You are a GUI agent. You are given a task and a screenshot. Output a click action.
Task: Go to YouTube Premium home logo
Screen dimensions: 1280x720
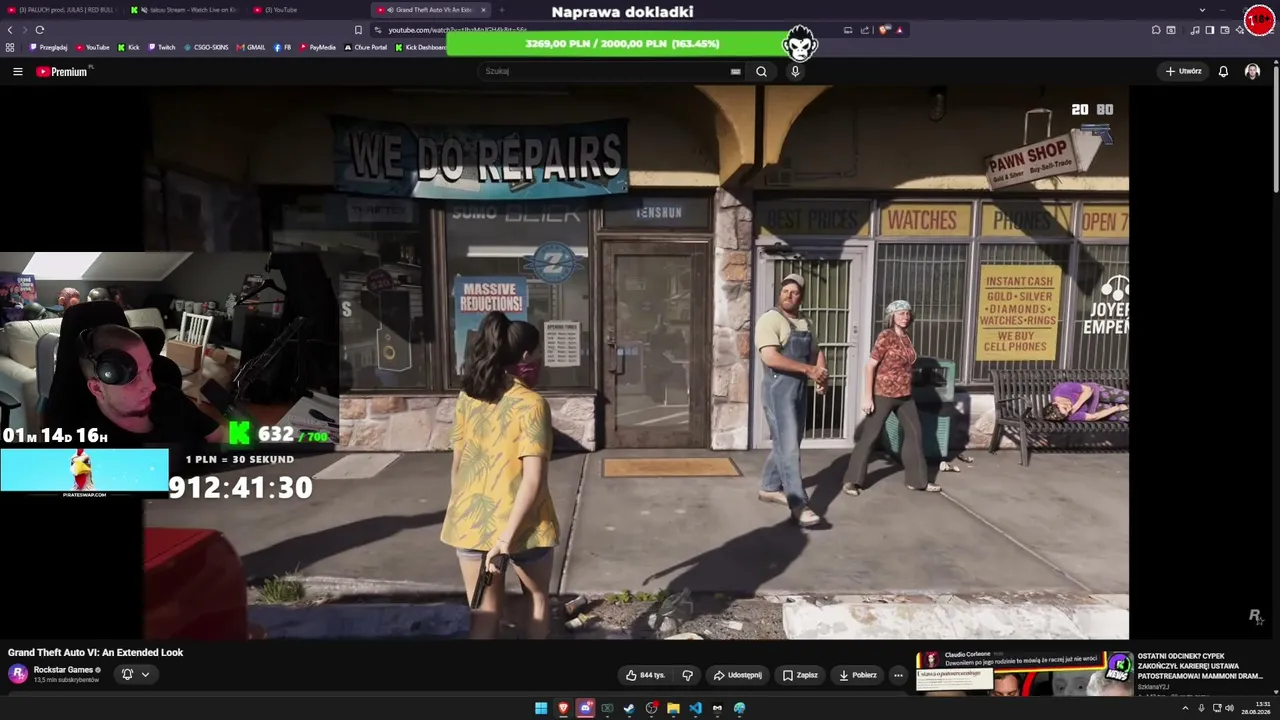point(62,72)
